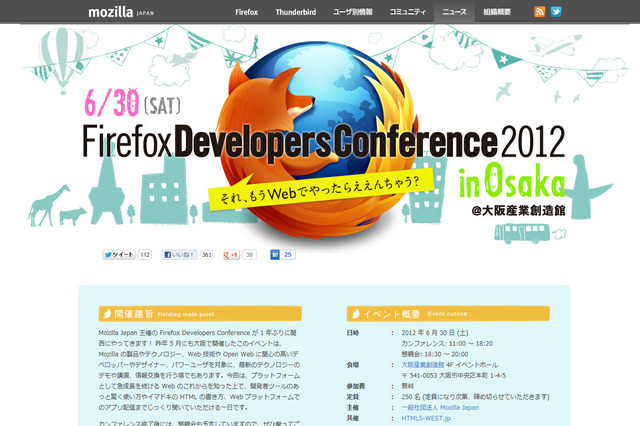Click the Google +1 button
This screenshot has height=426, width=640.
coord(231,255)
